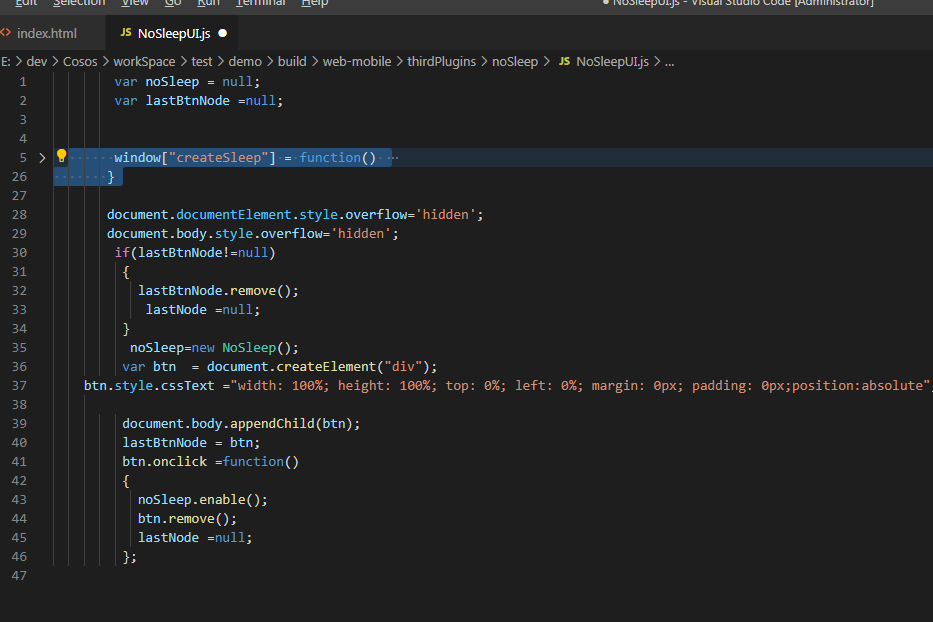The height and width of the screenshot is (622, 933).
Task: Select the workSpace breadcrumb segment
Action: [x=143, y=61]
